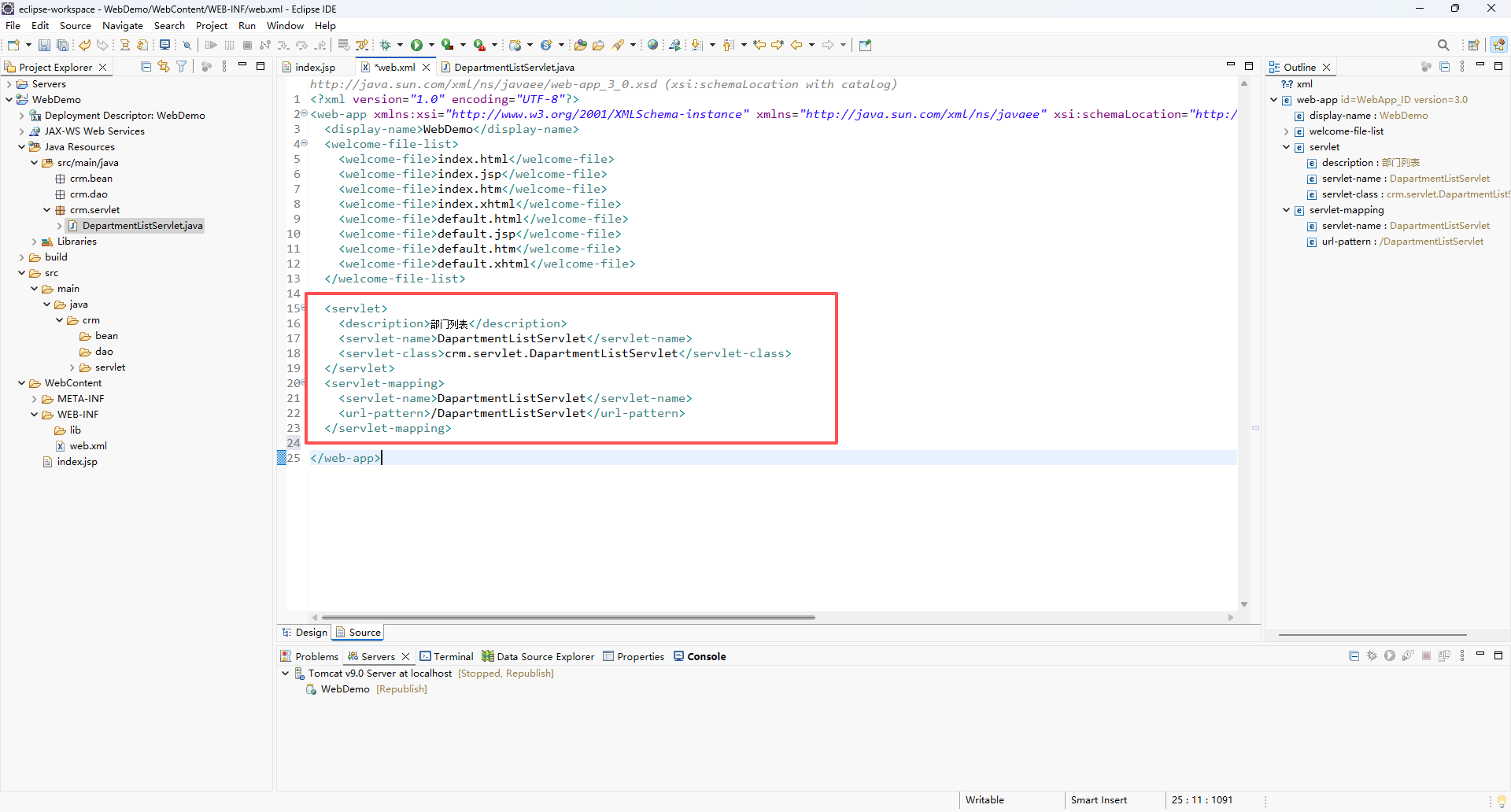Maximize the editor area
This screenshot has width=1511, height=812.
(x=1249, y=66)
